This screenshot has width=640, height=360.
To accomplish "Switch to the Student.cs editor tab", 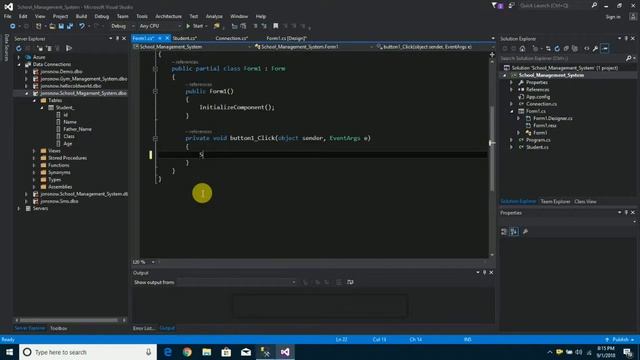I will [184, 38].
